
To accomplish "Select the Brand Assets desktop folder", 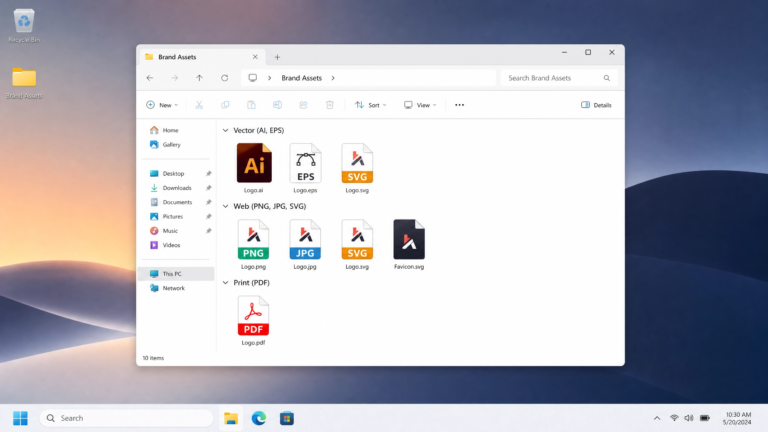I will click(24, 83).
